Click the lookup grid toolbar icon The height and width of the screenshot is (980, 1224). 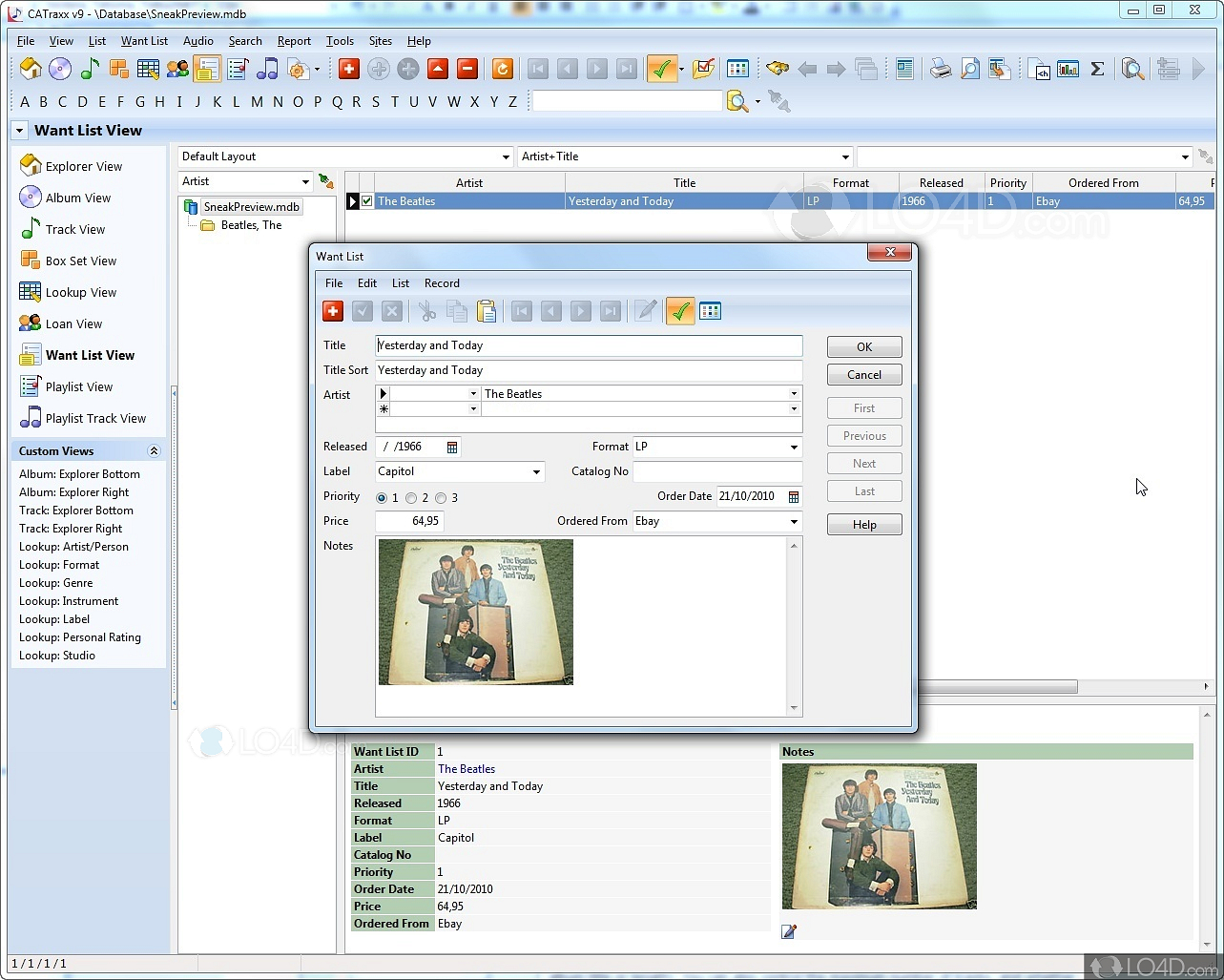coord(148,69)
